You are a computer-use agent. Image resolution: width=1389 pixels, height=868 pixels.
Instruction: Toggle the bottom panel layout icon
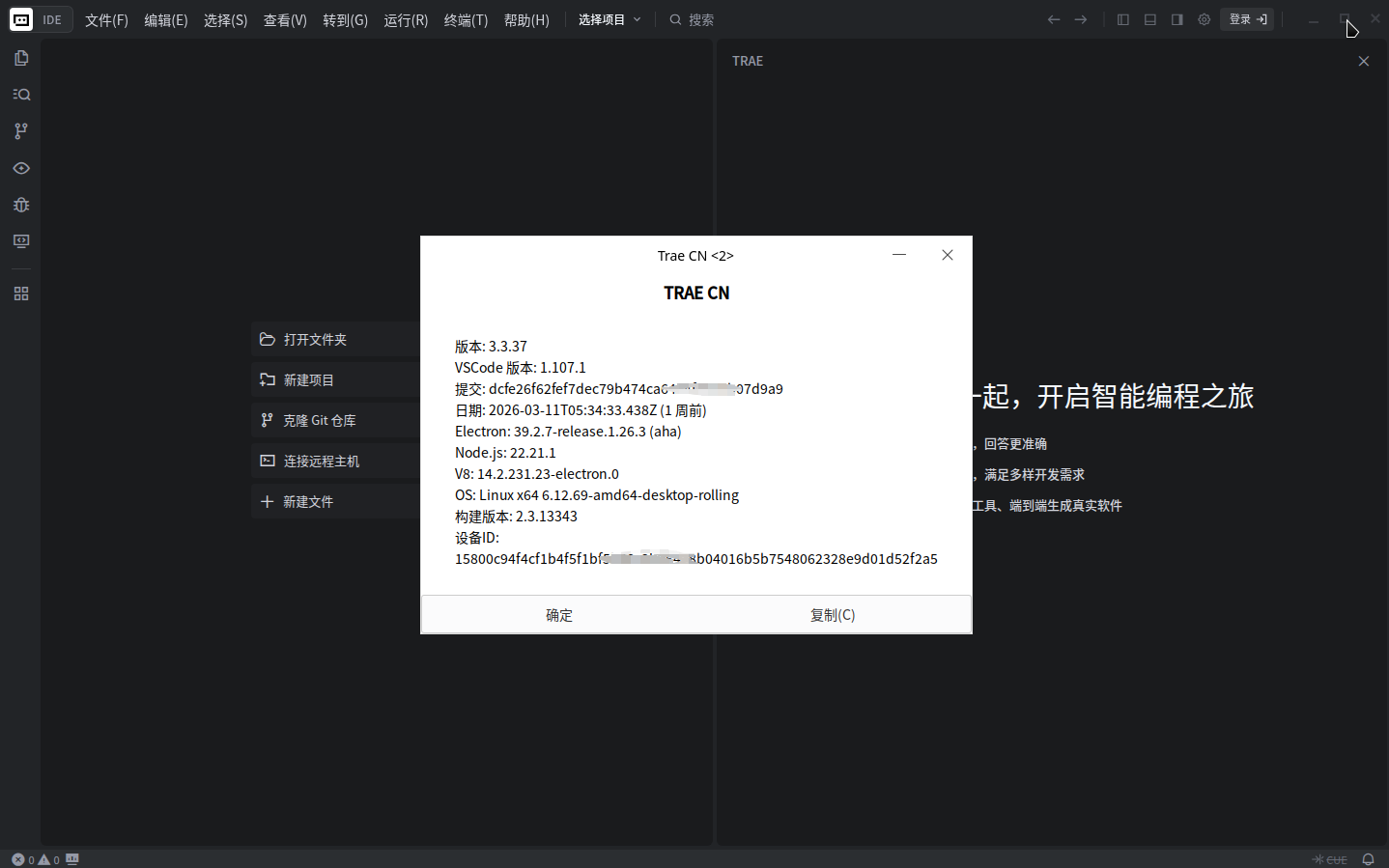1150,19
